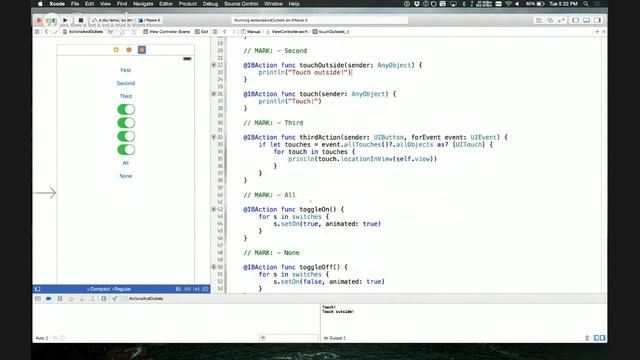Toggle breakpoints activation in the debug bar

[x=49, y=299]
